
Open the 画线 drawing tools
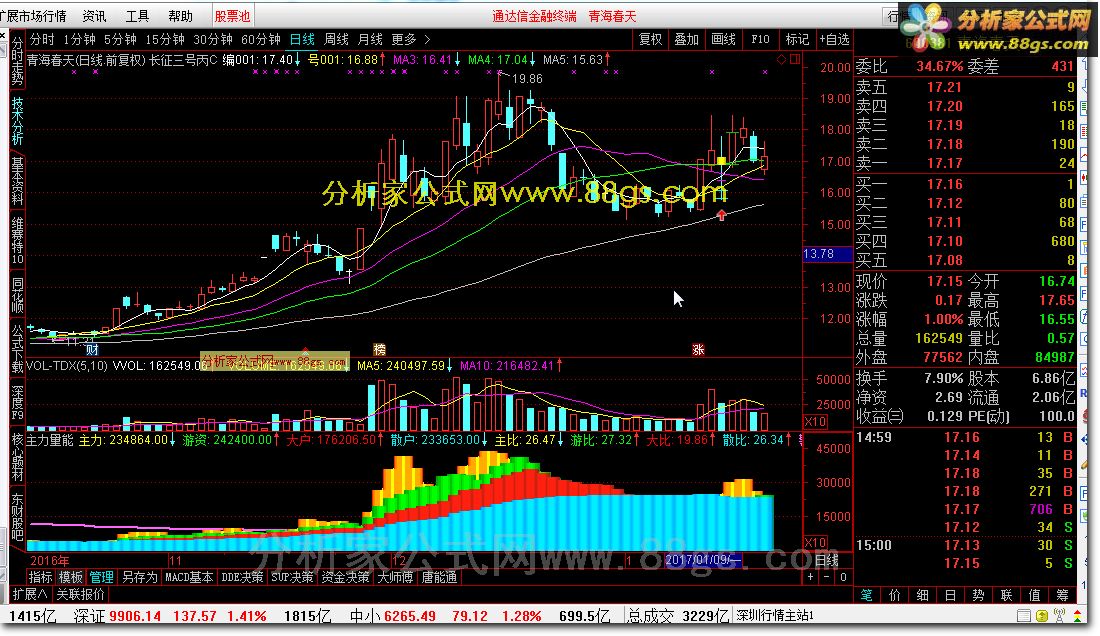pyautogui.click(x=723, y=39)
